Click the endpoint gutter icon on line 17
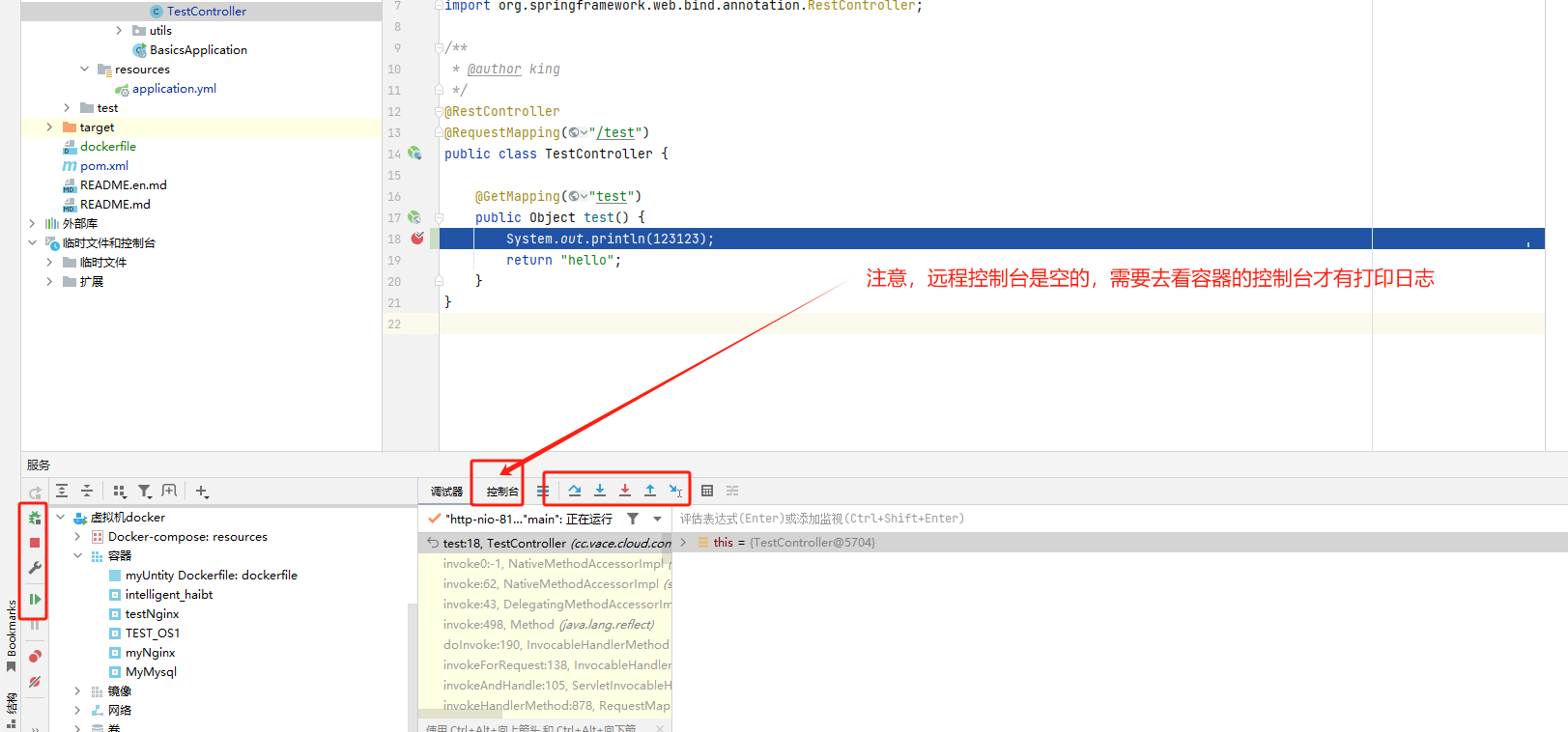 point(414,217)
